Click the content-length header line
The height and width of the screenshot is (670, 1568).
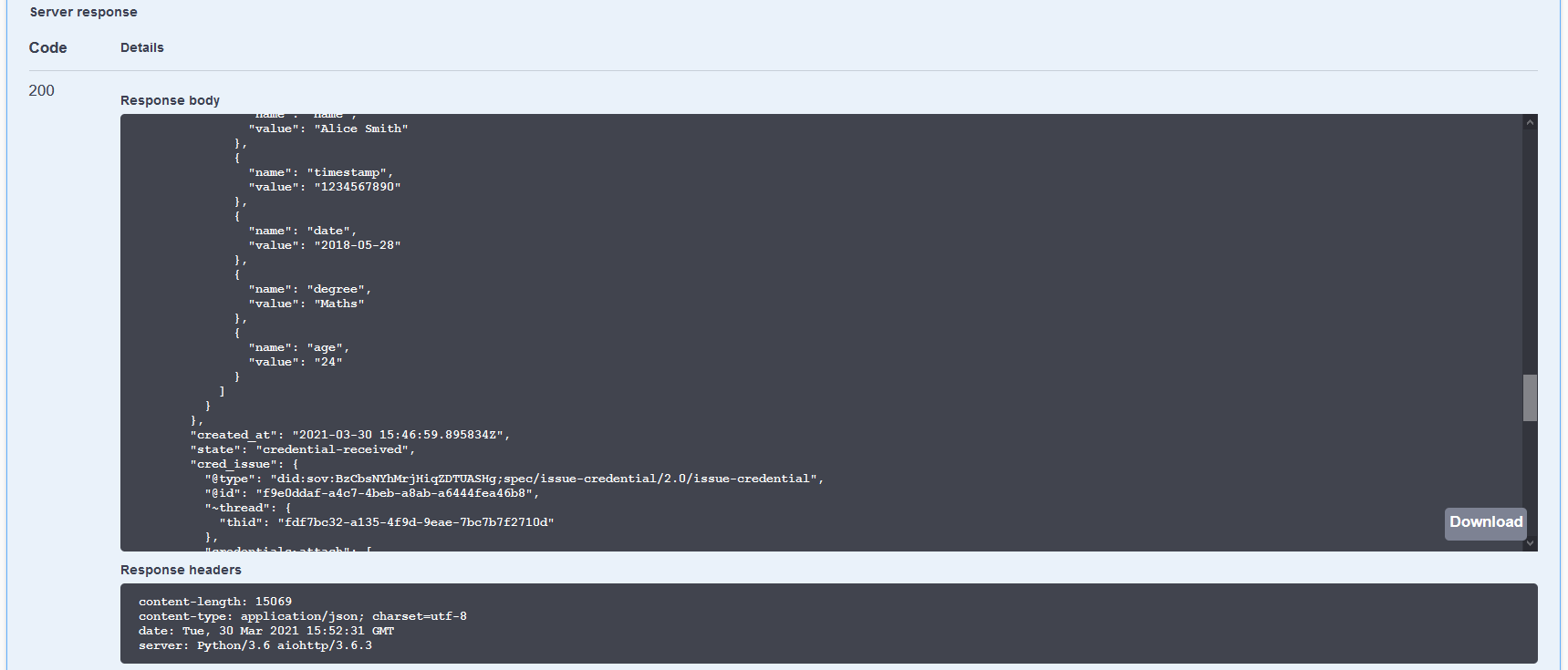point(215,602)
